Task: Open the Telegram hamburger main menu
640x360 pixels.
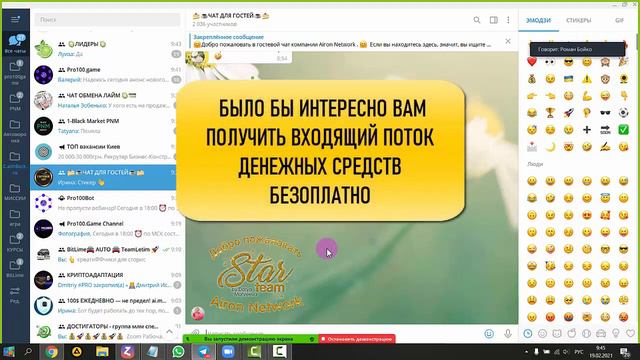Action: (x=15, y=20)
